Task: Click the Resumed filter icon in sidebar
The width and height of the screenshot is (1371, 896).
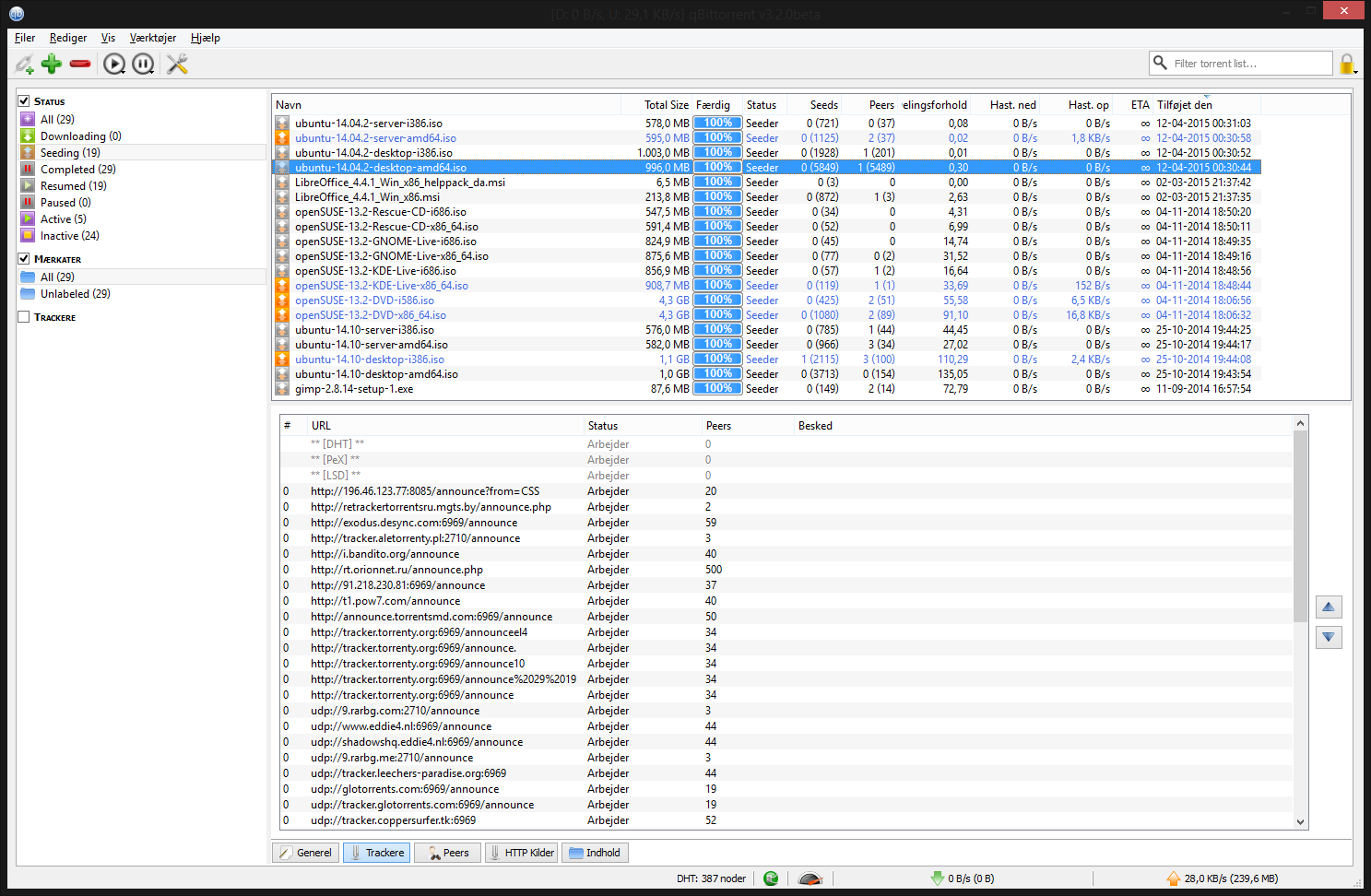Action: point(29,185)
